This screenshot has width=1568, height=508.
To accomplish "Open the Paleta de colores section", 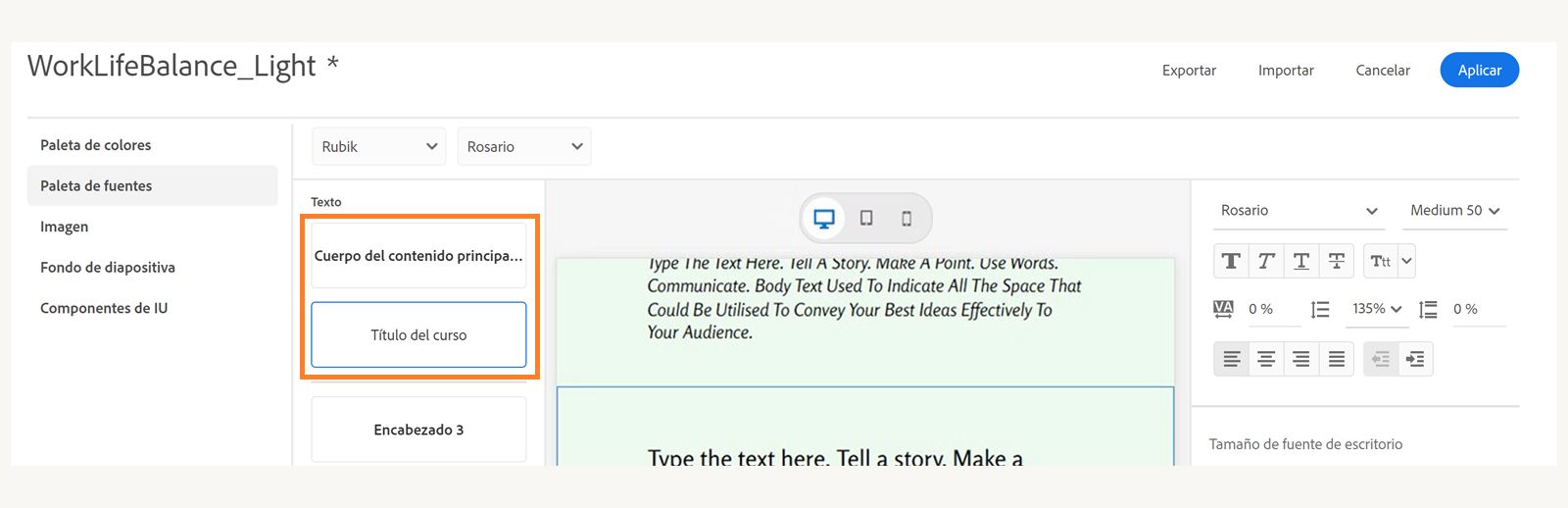I will (96, 145).
